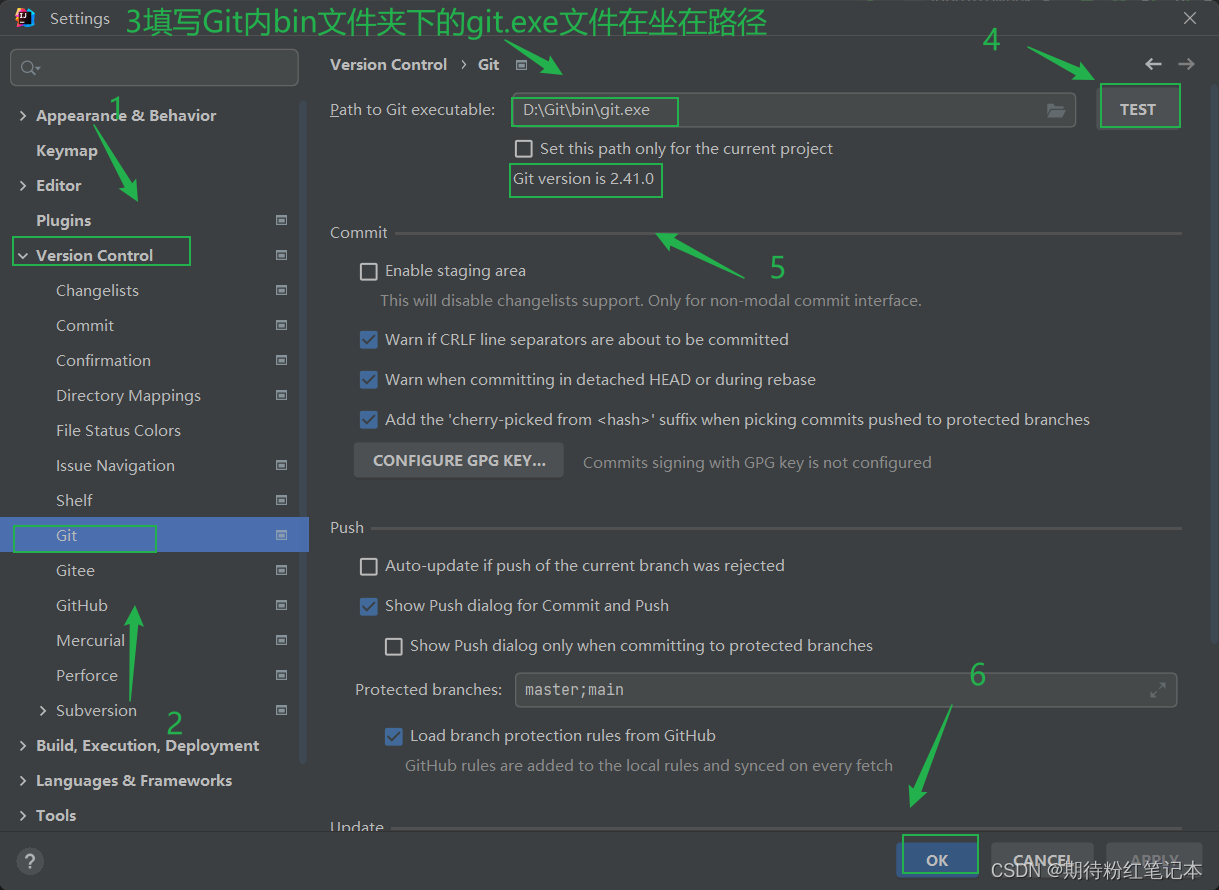
Task: Open the Keymap settings page
Action: coord(67,151)
